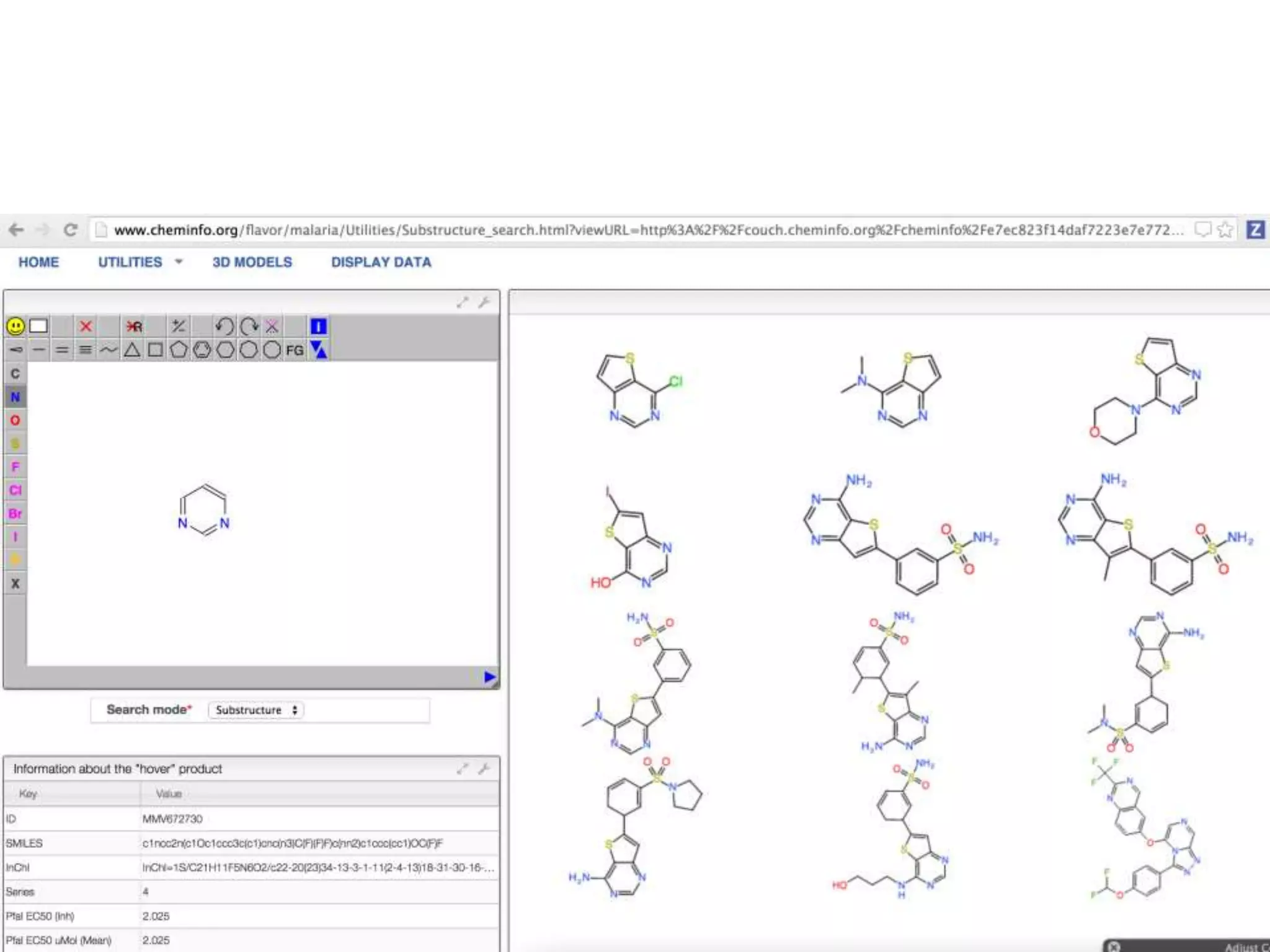Click the redo arrow in editor
The width and height of the screenshot is (1270, 952).
[x=249, y=326]
